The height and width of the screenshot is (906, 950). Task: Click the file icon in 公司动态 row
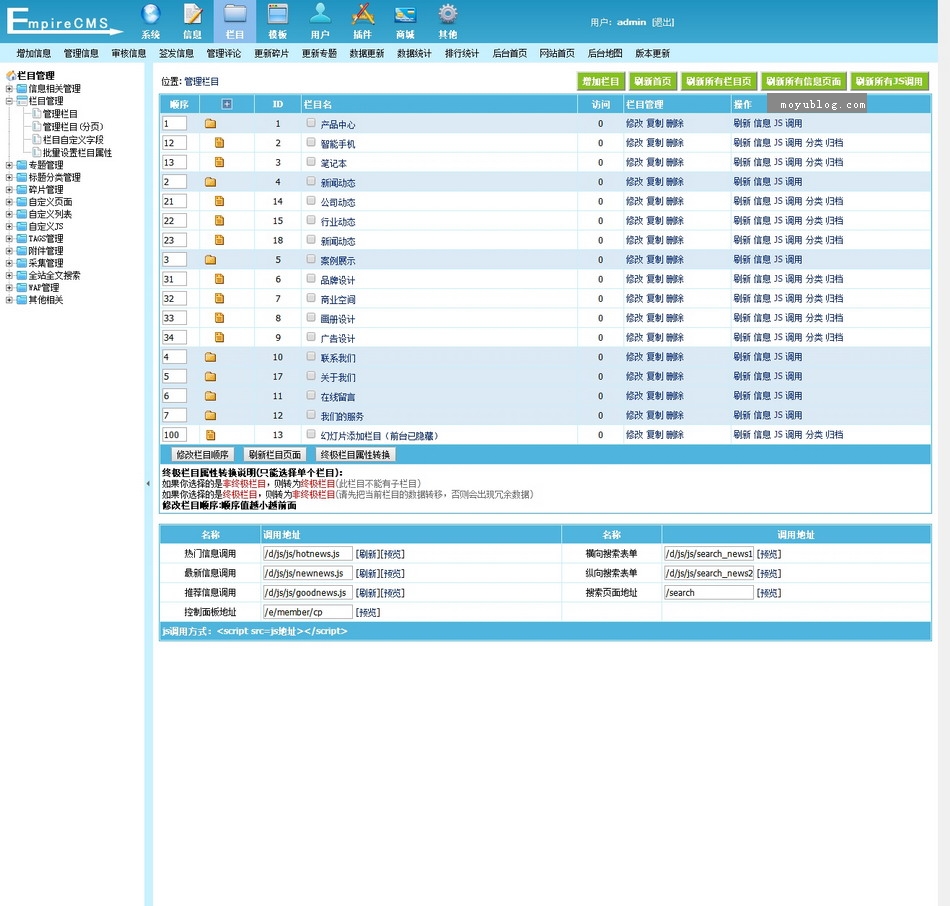pos(219,201)
